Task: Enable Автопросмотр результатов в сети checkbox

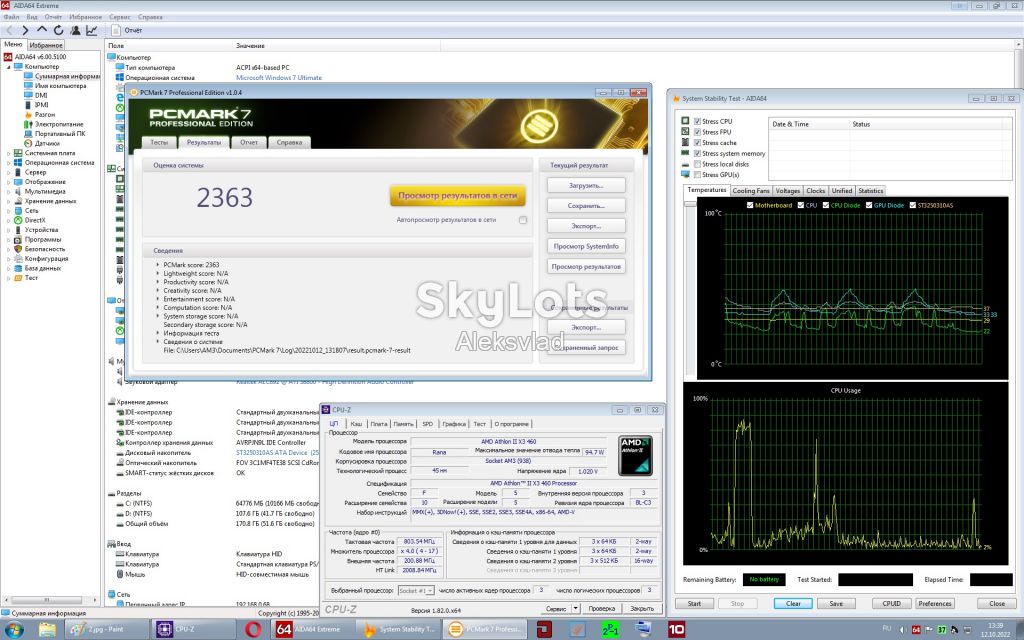Action: (x=522, y=220)
